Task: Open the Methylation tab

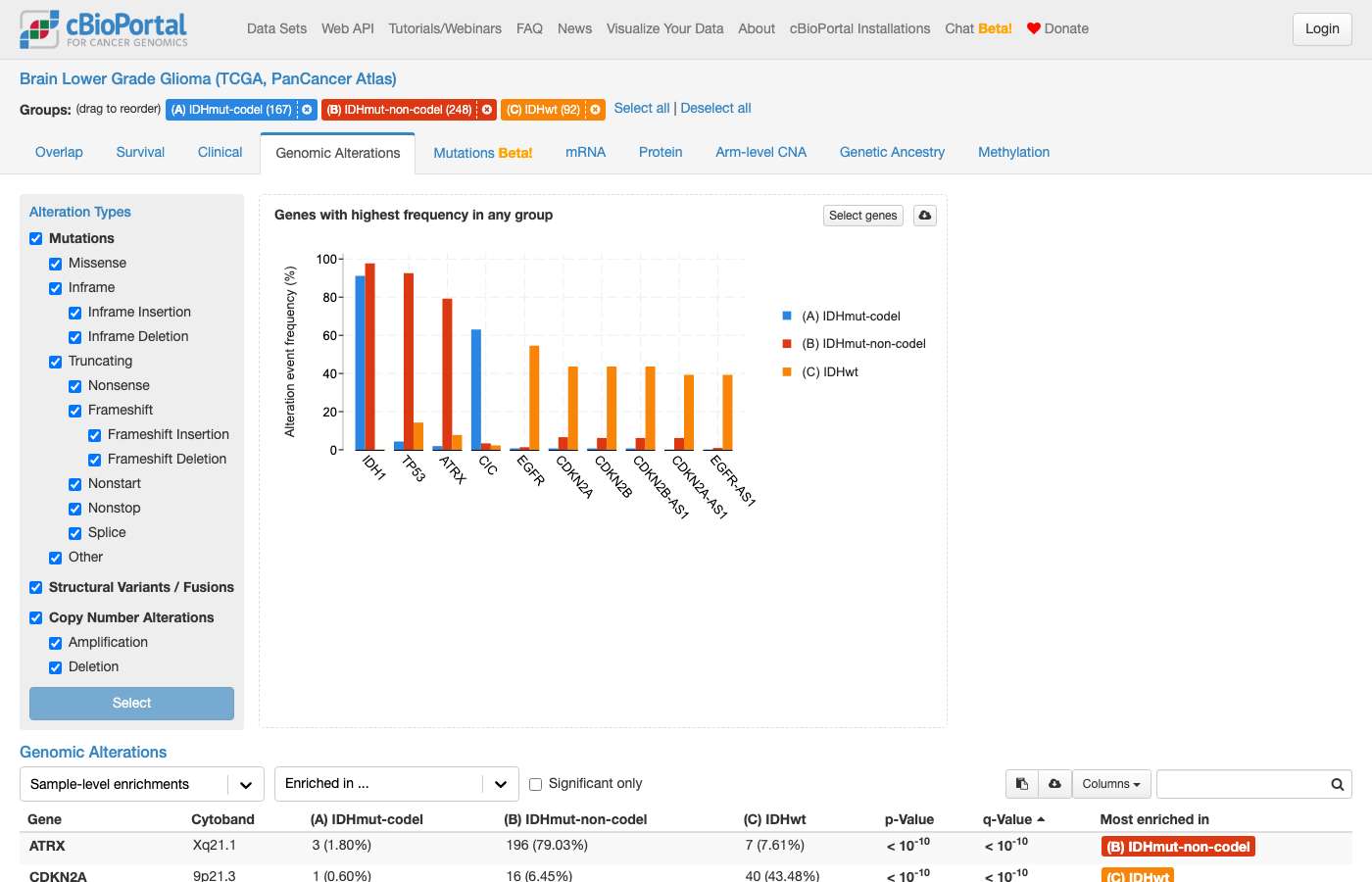Action: pos(1013,152)
